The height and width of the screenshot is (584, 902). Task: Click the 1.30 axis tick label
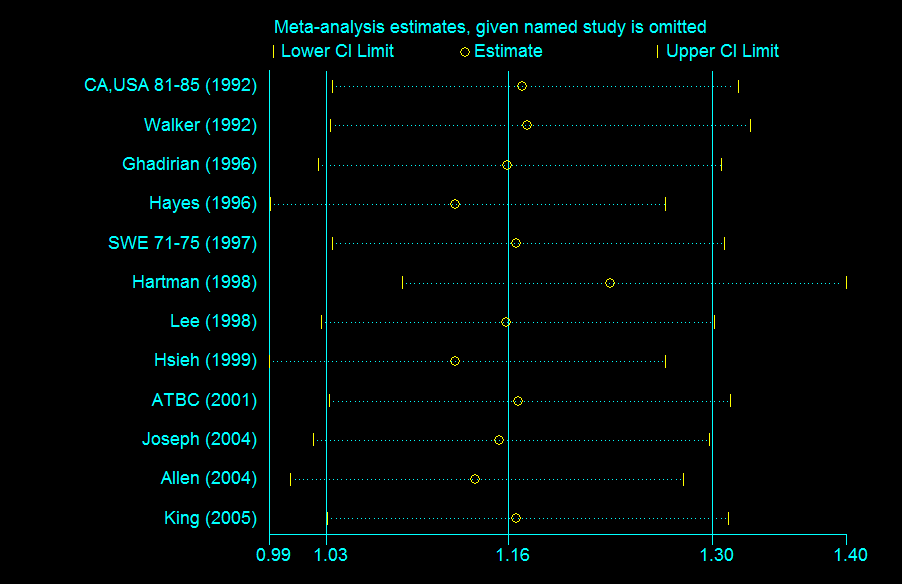[716, 555]
